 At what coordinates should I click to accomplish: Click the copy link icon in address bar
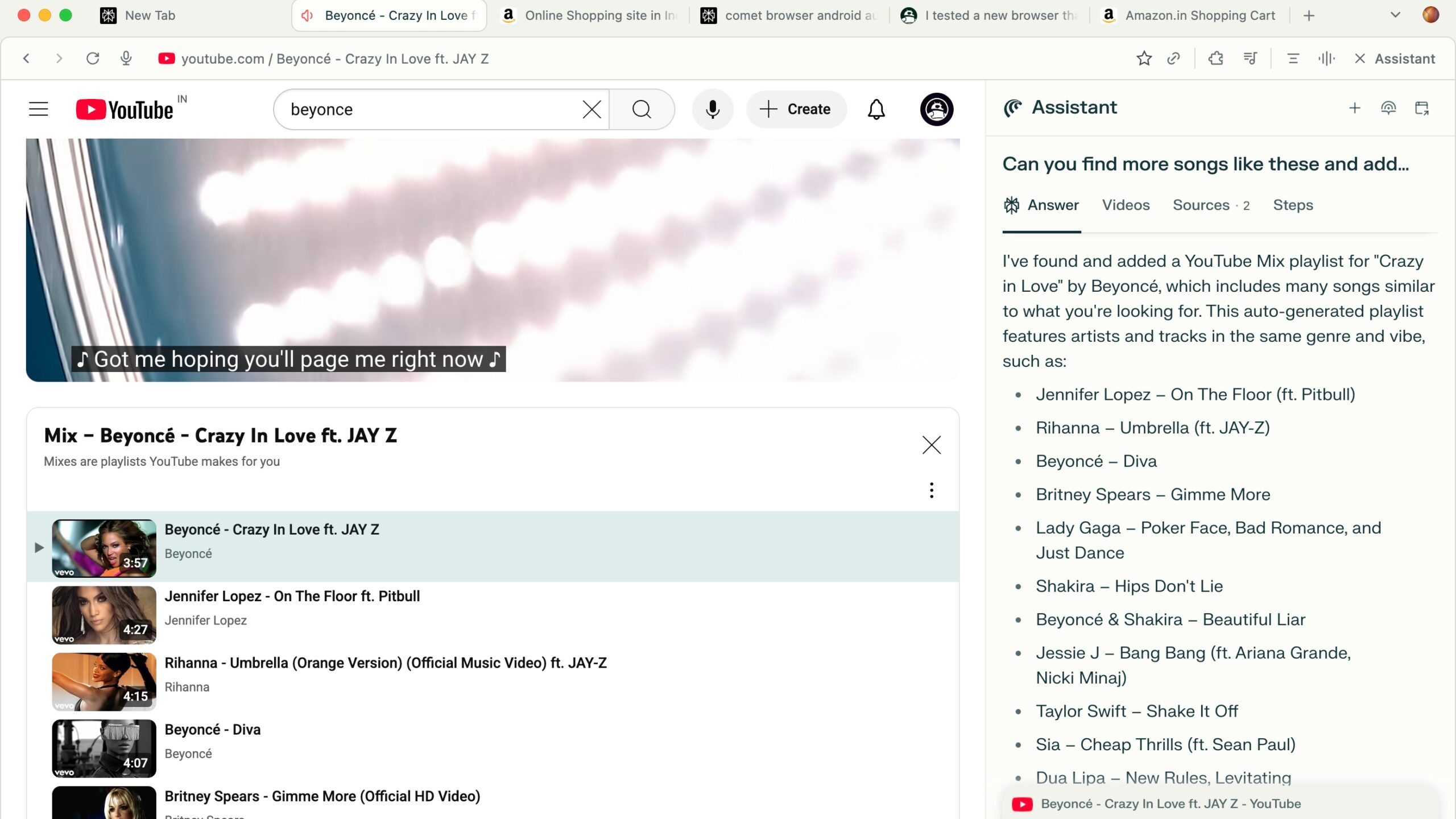tap(1173, 59)
